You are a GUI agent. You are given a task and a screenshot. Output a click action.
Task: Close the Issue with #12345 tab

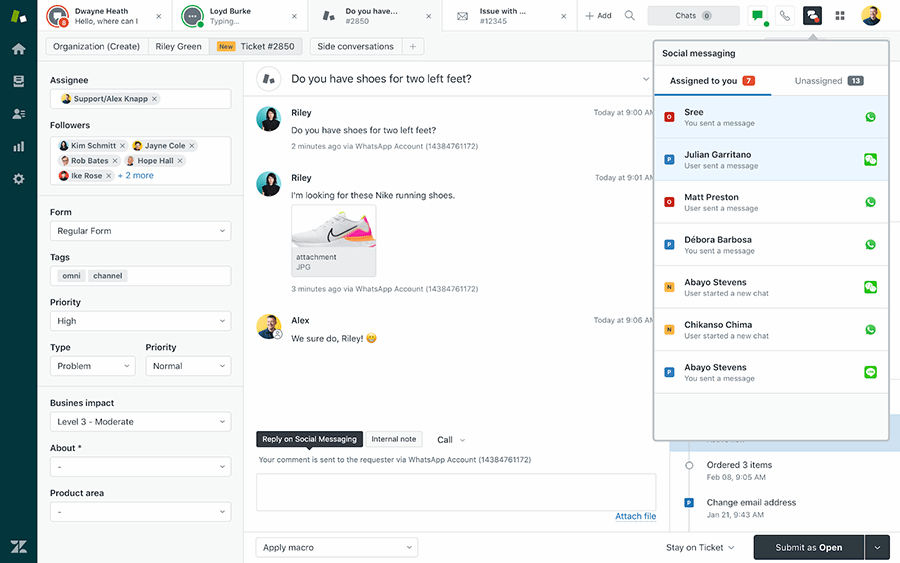pyautogui.click(x=564, y=16)
